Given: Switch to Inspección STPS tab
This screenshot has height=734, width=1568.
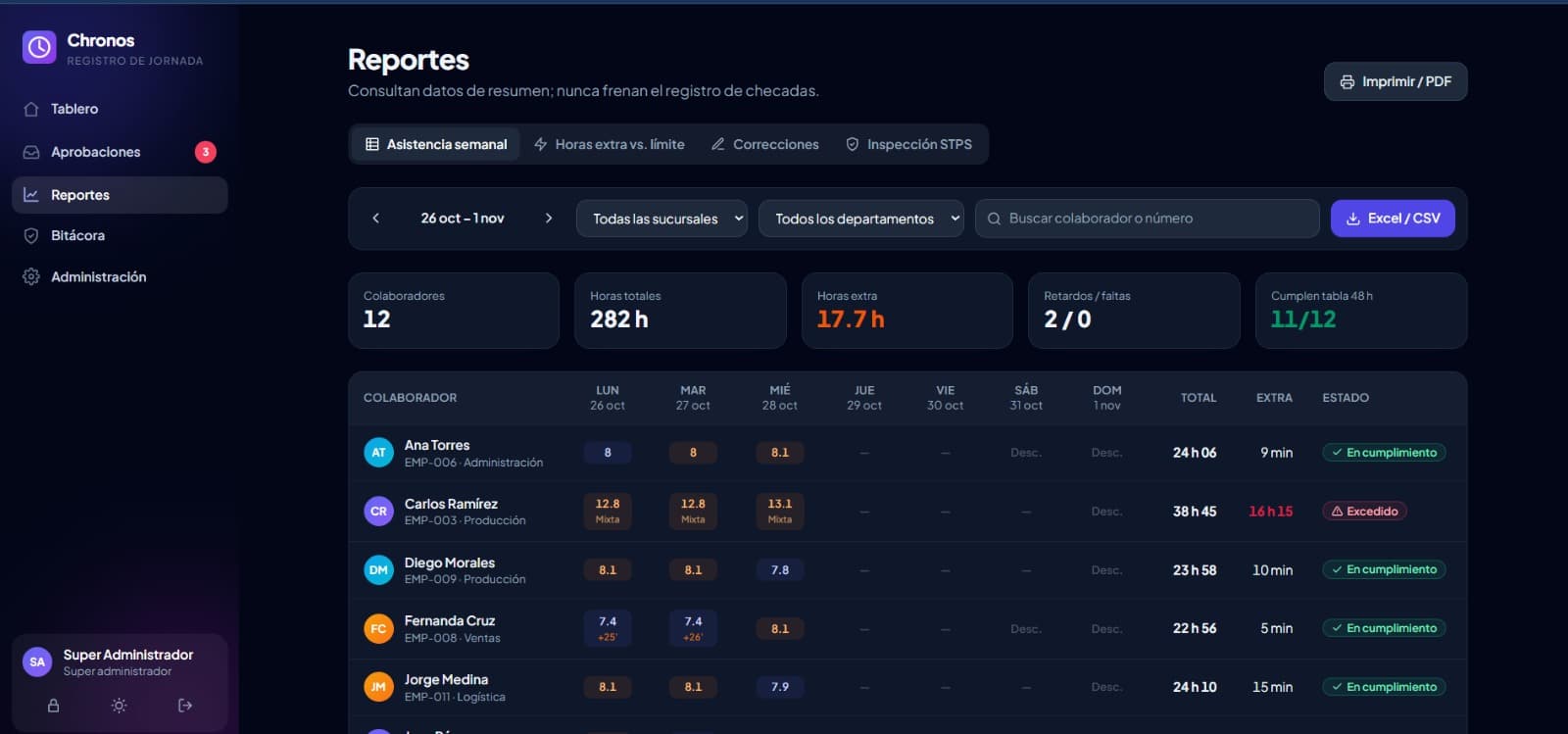Looking at the screenshot, I should coord(909,144).
